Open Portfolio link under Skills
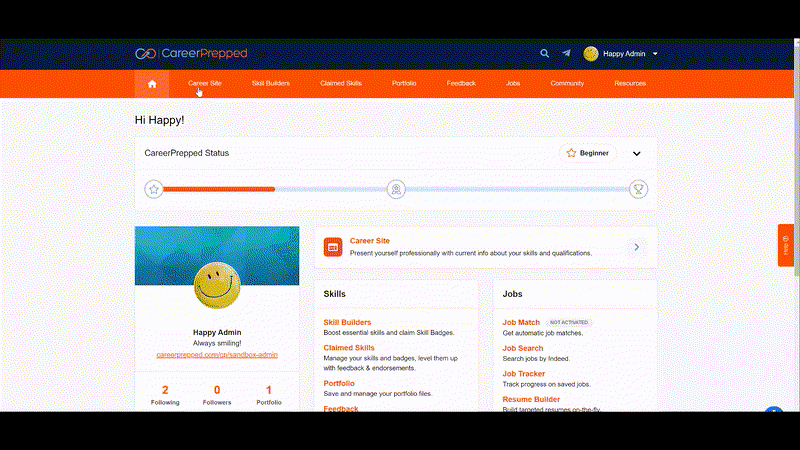Screen dimensions: 800x450 pyautogui.click(x=339, y=384)
